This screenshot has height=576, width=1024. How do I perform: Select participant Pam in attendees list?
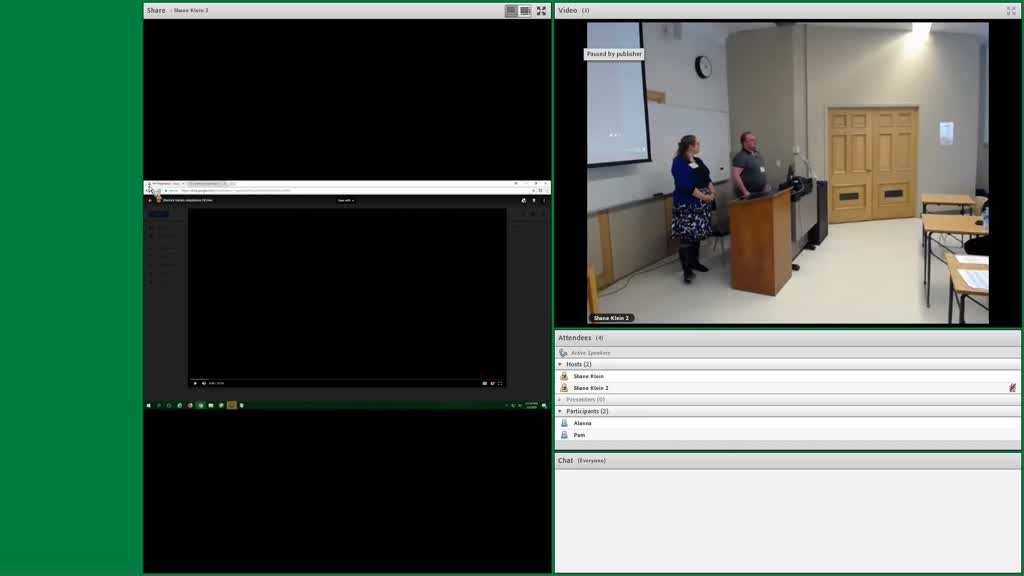click(787, 435)
